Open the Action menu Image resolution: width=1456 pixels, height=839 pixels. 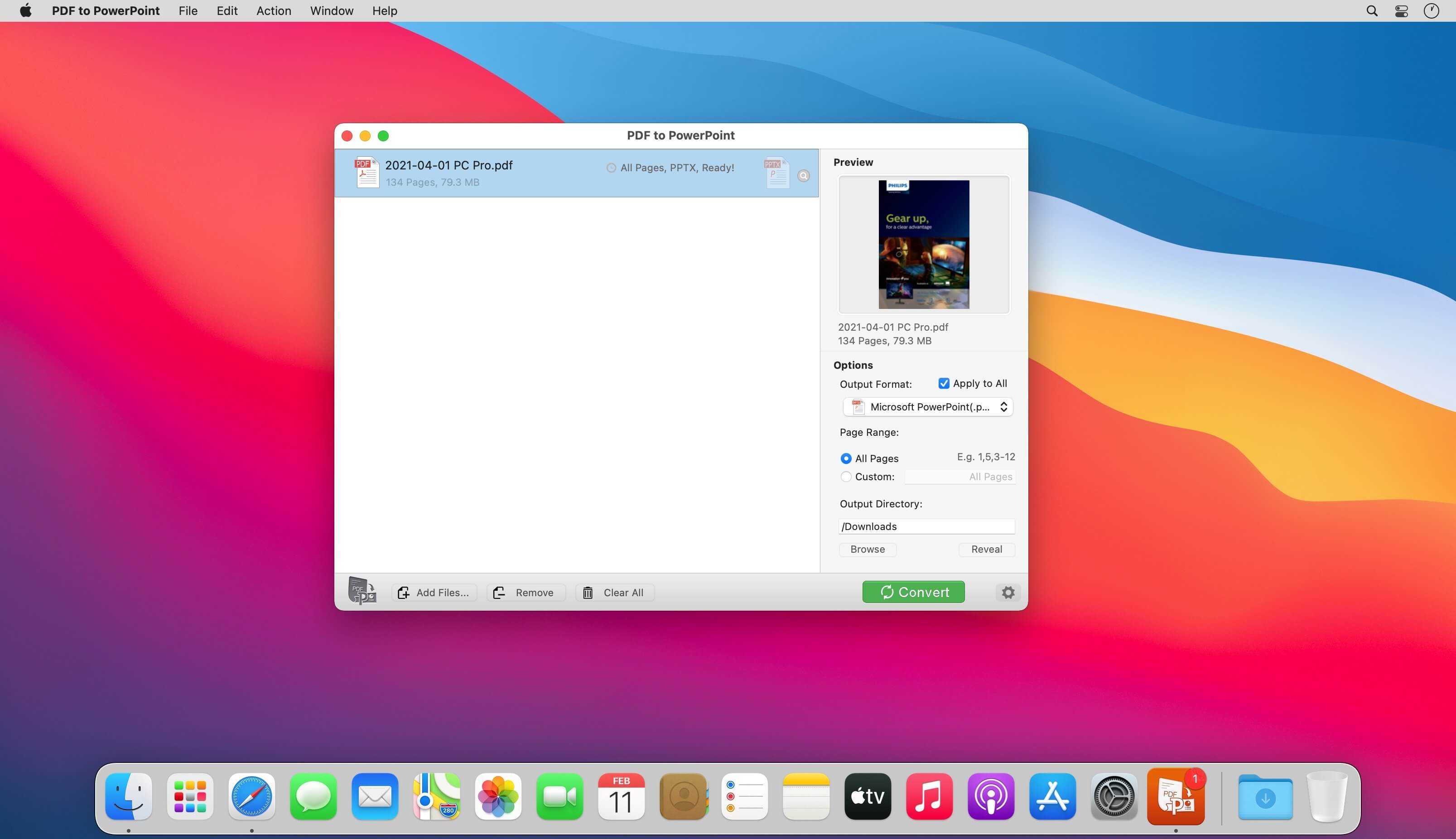(273, 11)
